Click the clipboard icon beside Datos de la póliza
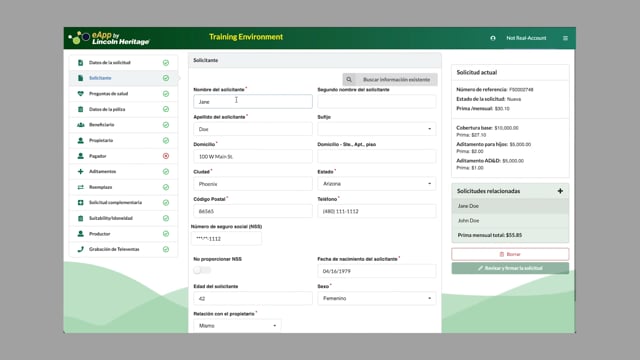Screen dimensions: 640x360 (80, 109)
